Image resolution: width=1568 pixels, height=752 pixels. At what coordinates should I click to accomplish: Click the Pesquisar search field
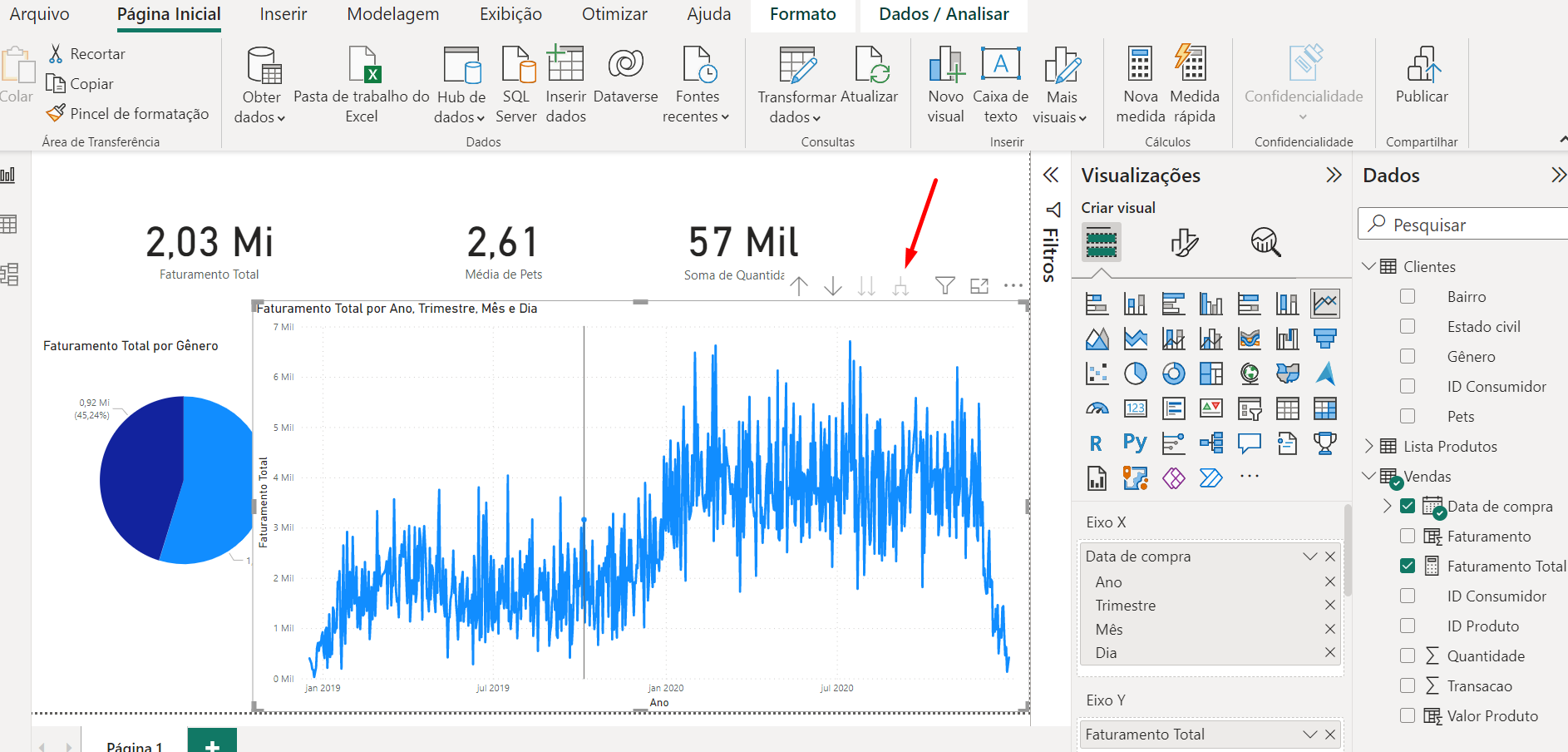tap(1463, 225)
